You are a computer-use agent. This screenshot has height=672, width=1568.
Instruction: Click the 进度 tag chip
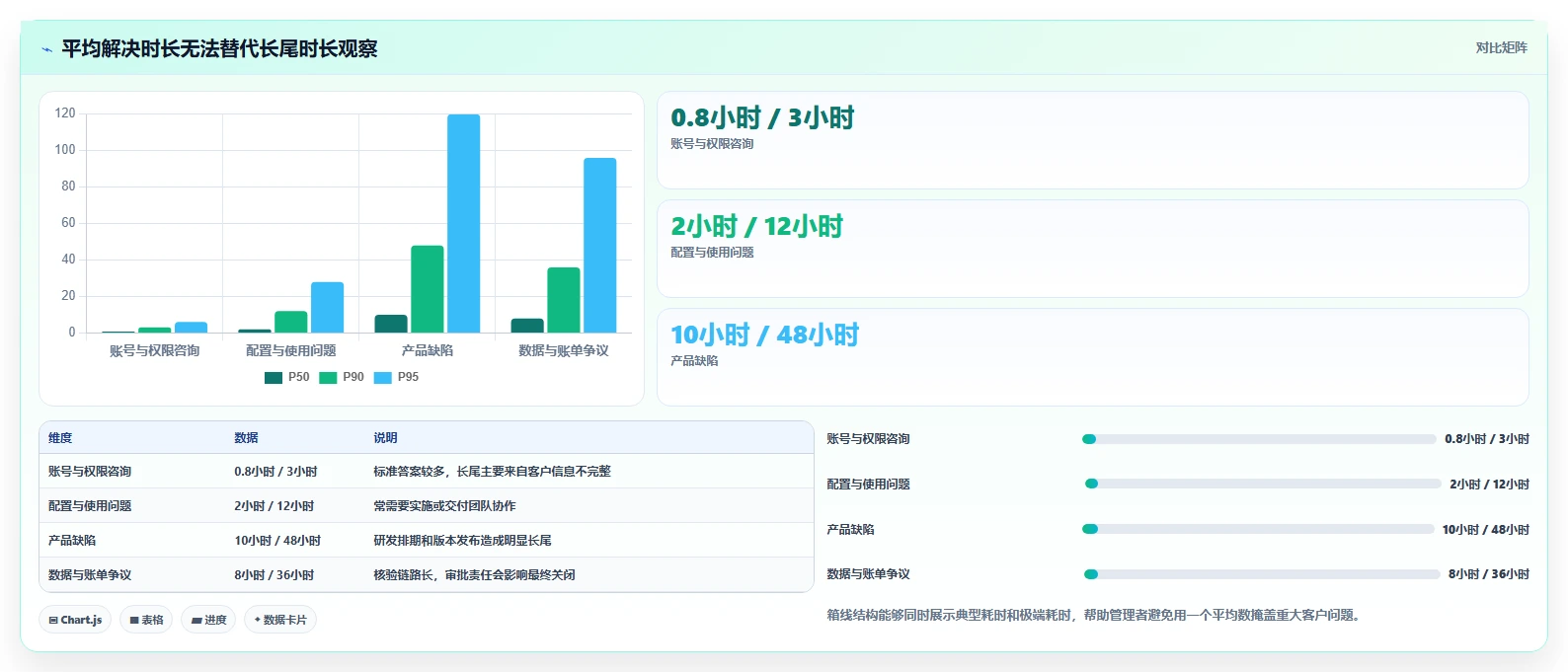click(x=208, y=620)
